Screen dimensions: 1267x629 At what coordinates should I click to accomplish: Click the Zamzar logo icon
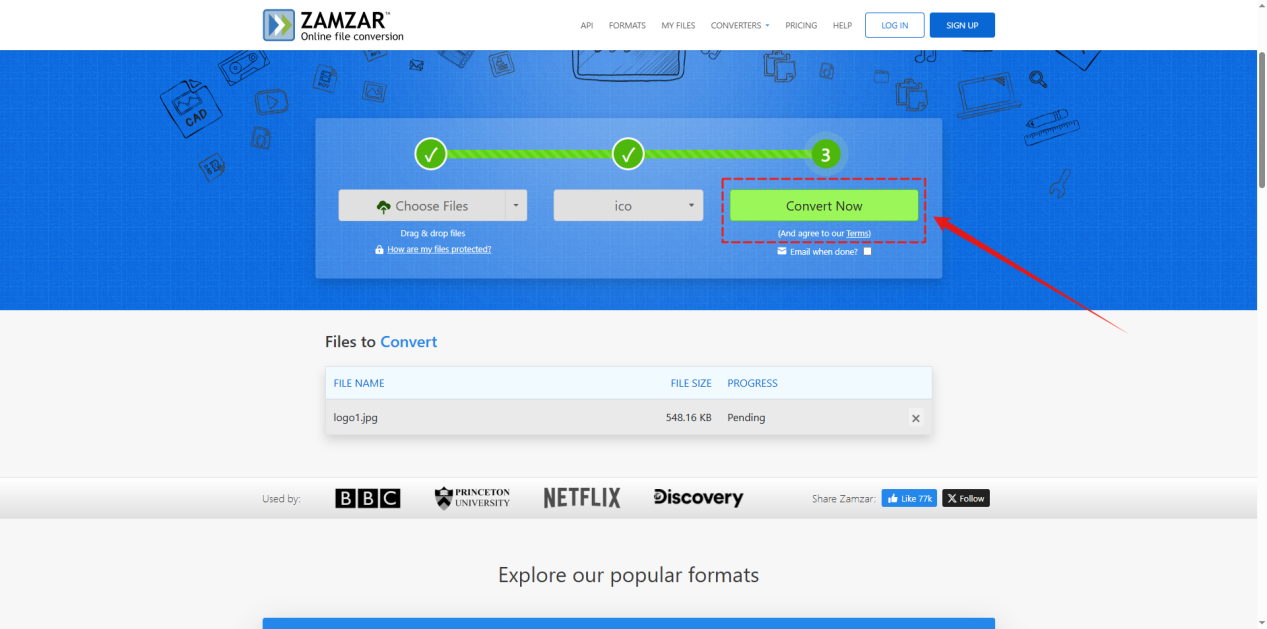(x=279, y=25)
